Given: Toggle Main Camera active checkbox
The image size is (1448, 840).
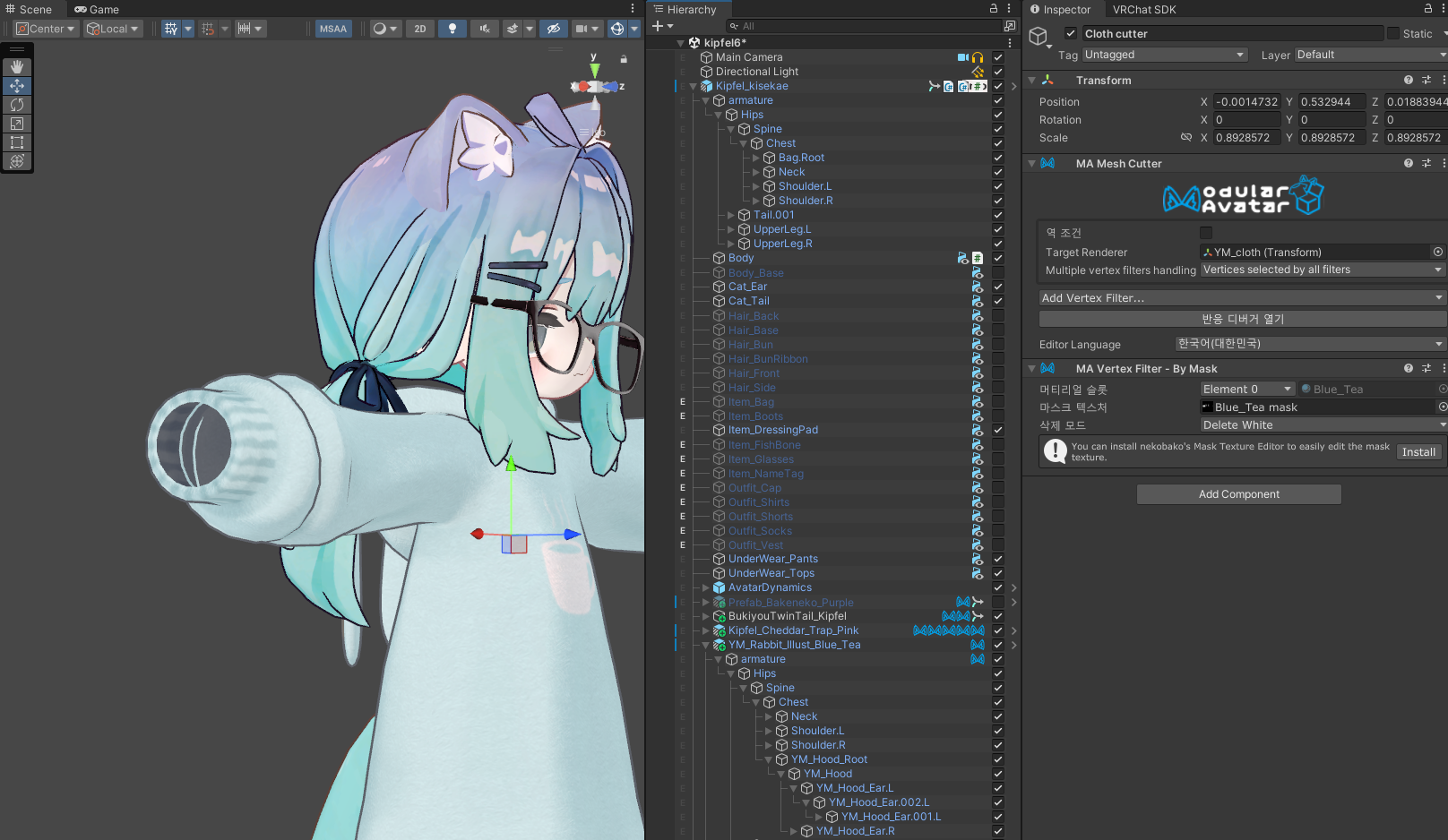Looking at the screenshot, I should point(998,57).
